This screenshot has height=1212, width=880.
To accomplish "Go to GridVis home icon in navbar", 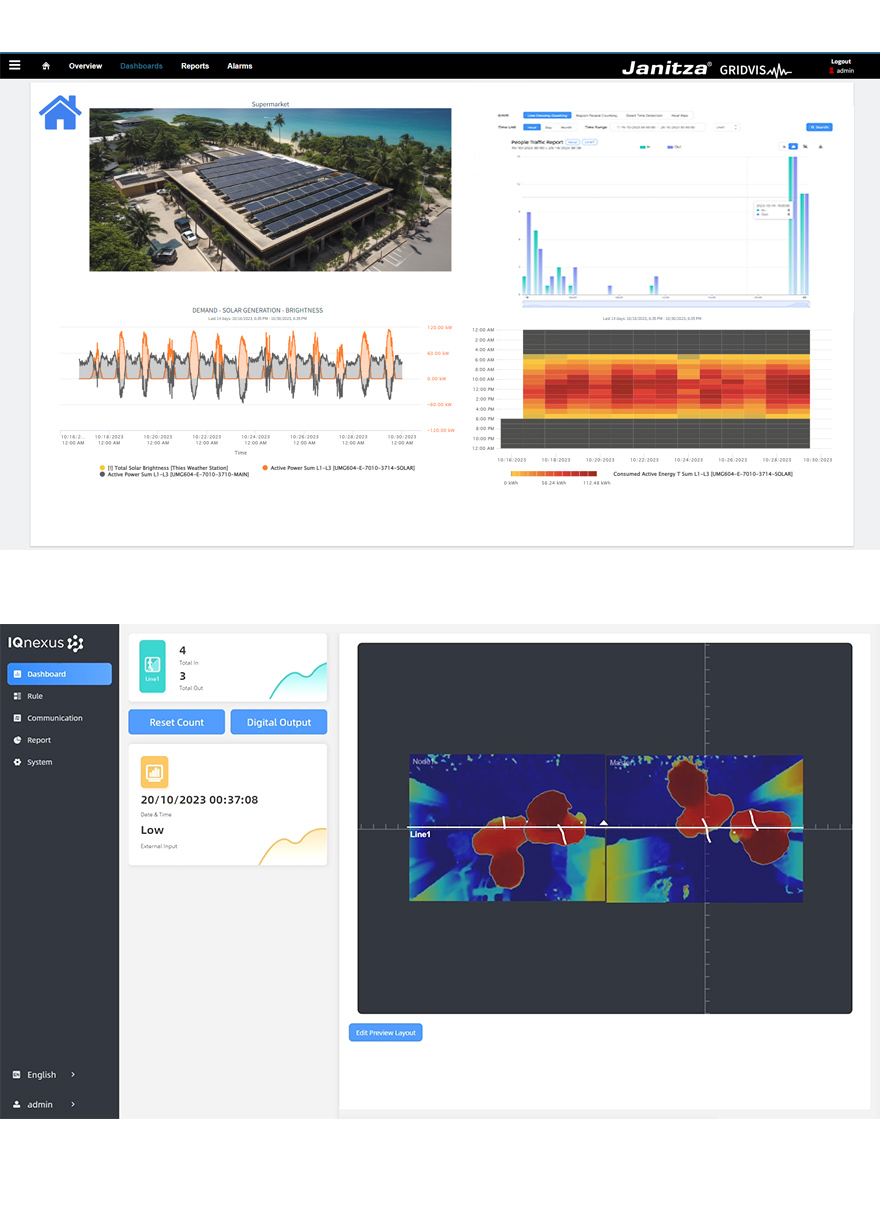I will (x=46, y=66).
